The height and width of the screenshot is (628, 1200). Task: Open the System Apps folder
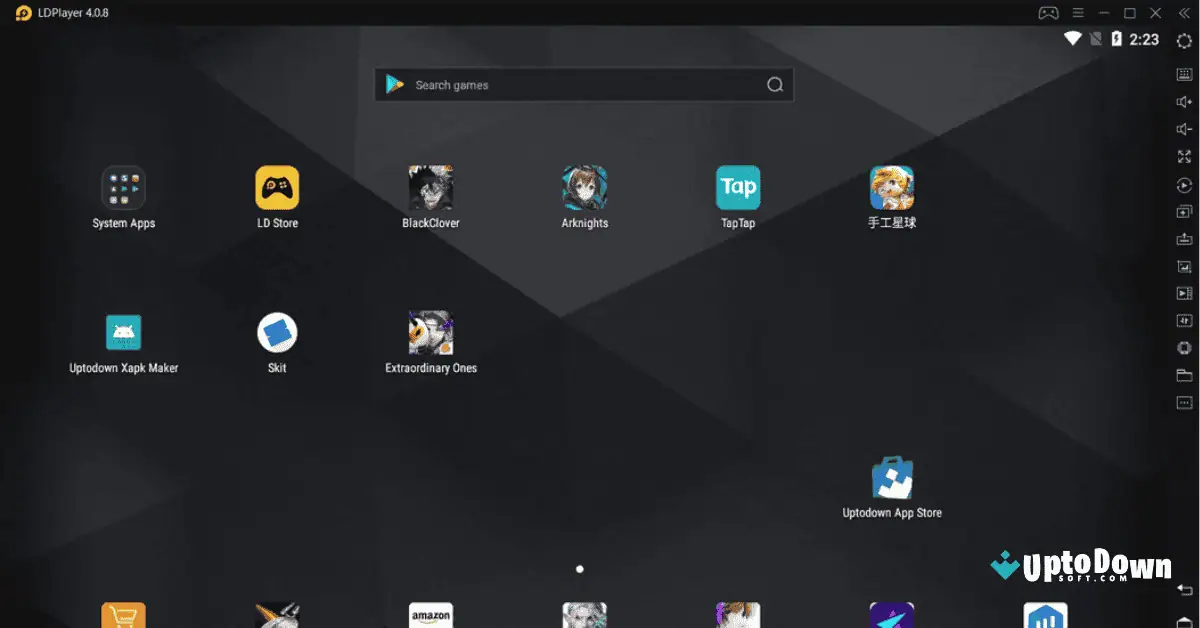pos(122,190)
